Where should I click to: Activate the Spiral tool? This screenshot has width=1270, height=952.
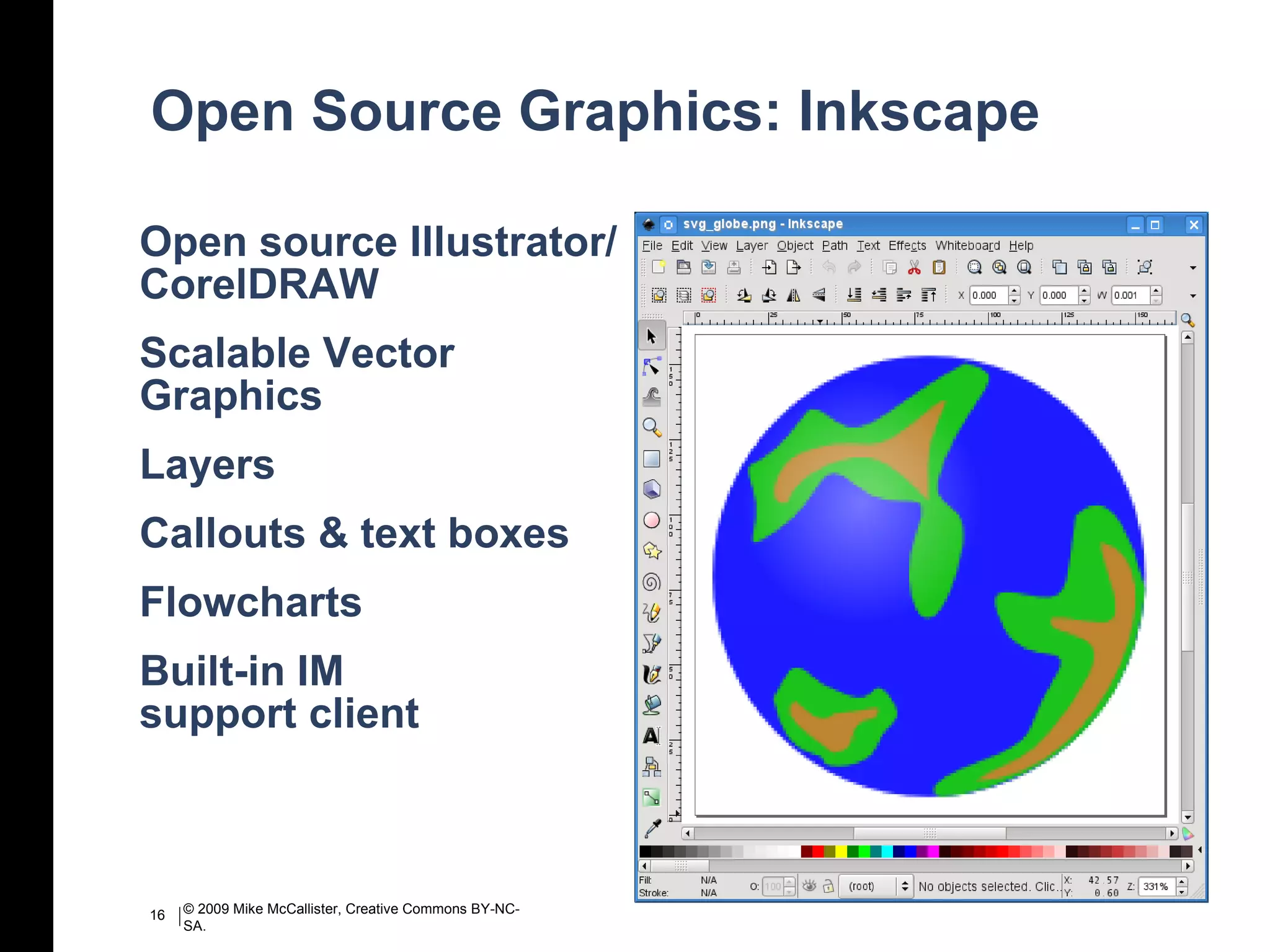point(651,582)
